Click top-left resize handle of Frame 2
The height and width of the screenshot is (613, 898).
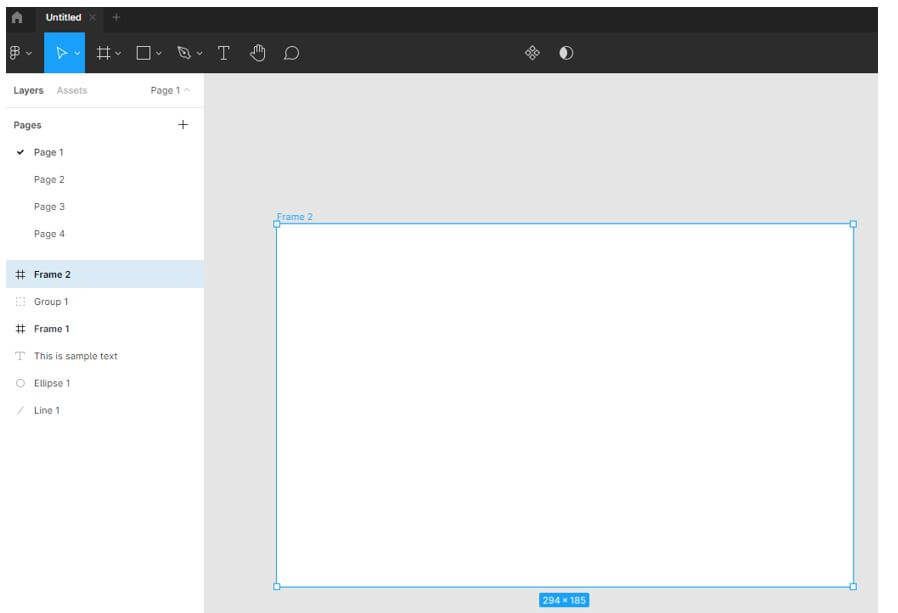pyautogui.click(x=277, y=224)
